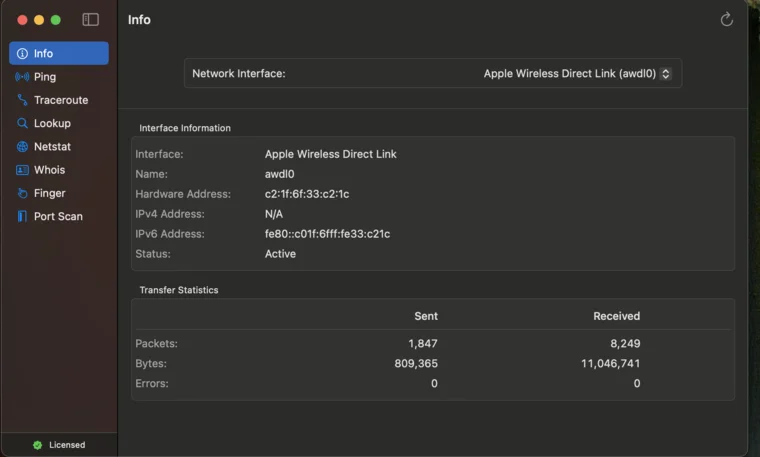Click the Received column header
Viewport: 760px width, 457px height.
tap(617, 316)
